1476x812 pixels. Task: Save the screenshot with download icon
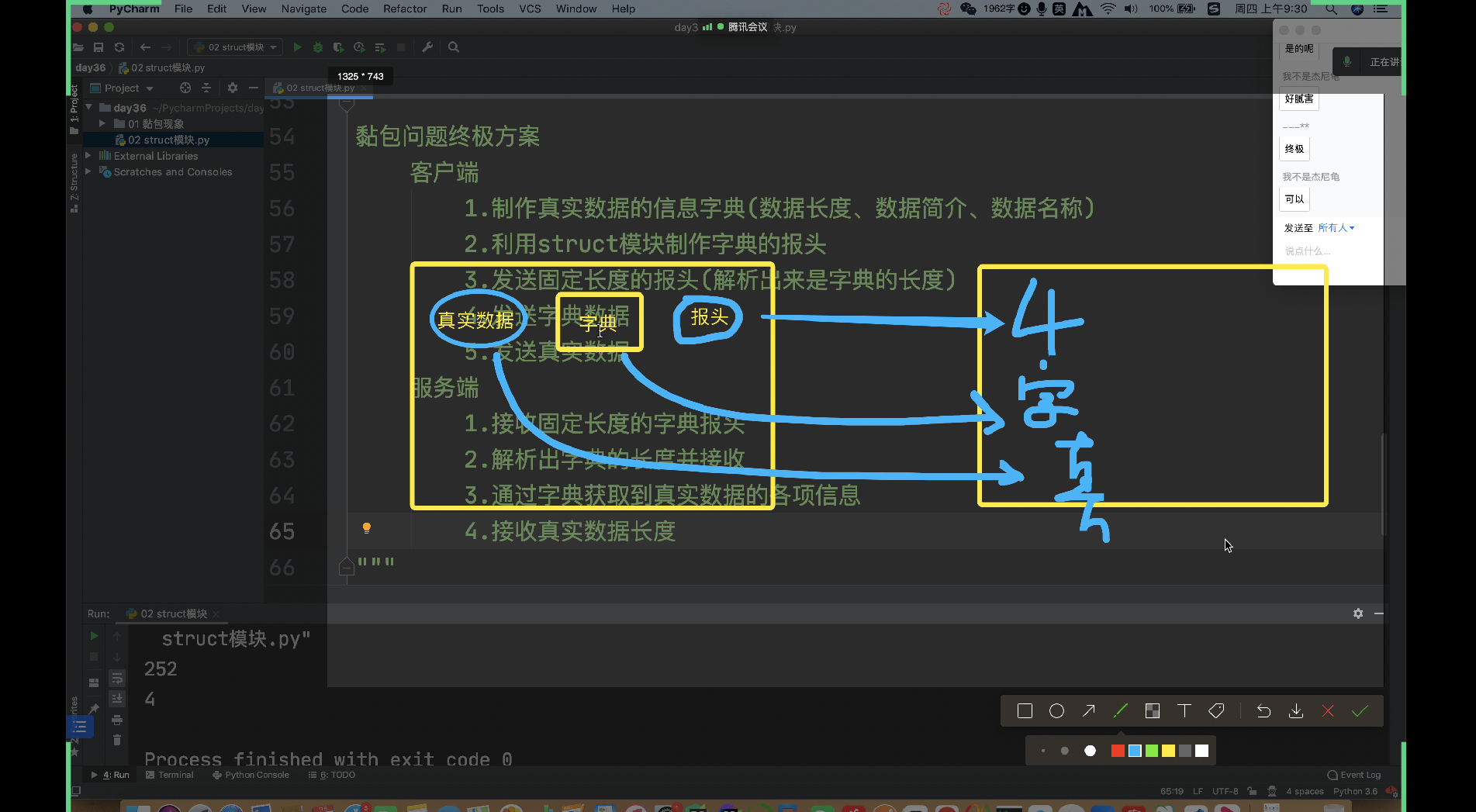pyautogui.click(x=1296, y=711)
